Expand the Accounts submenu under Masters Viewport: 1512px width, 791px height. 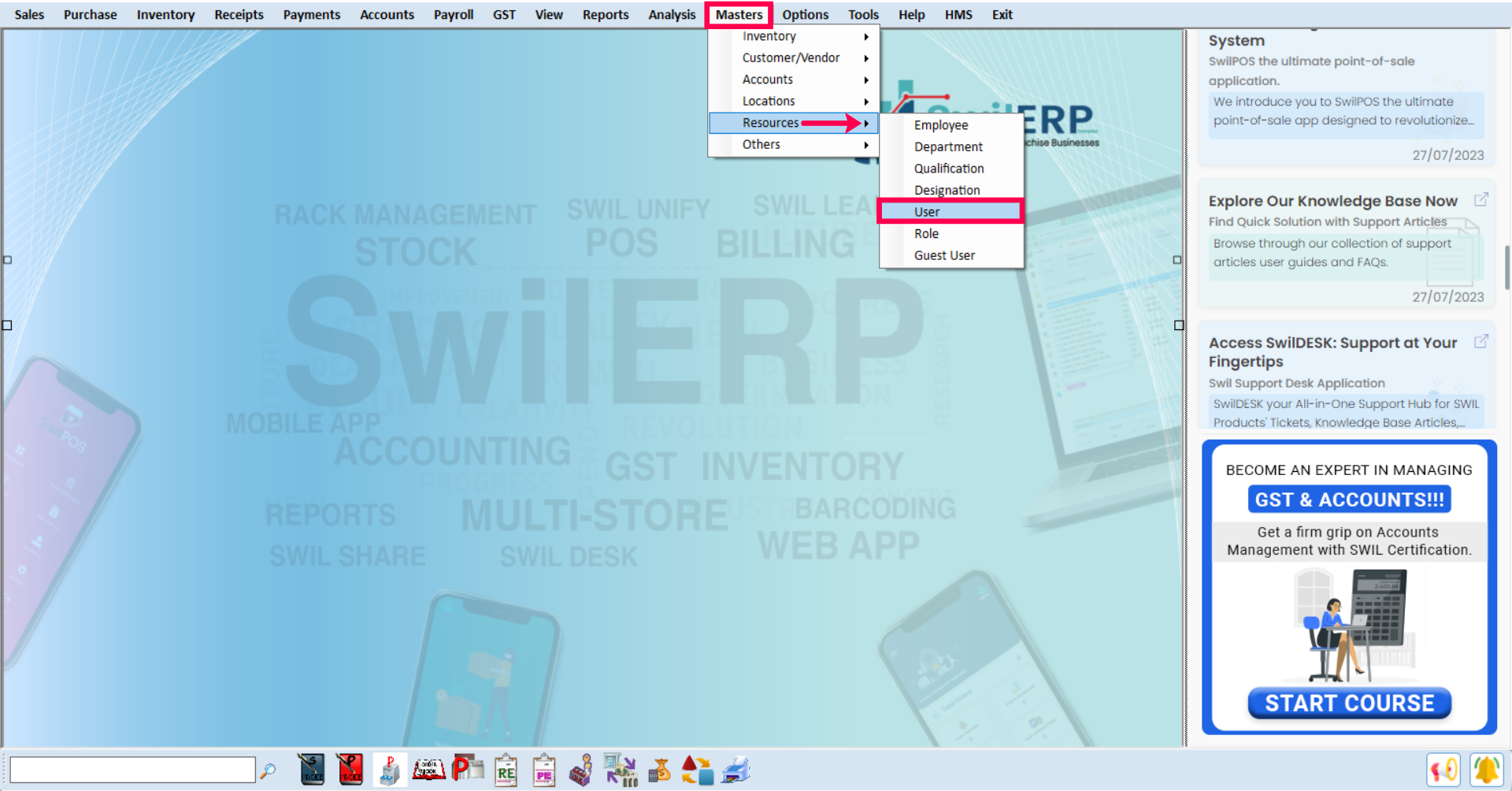[x=794, y=80]
